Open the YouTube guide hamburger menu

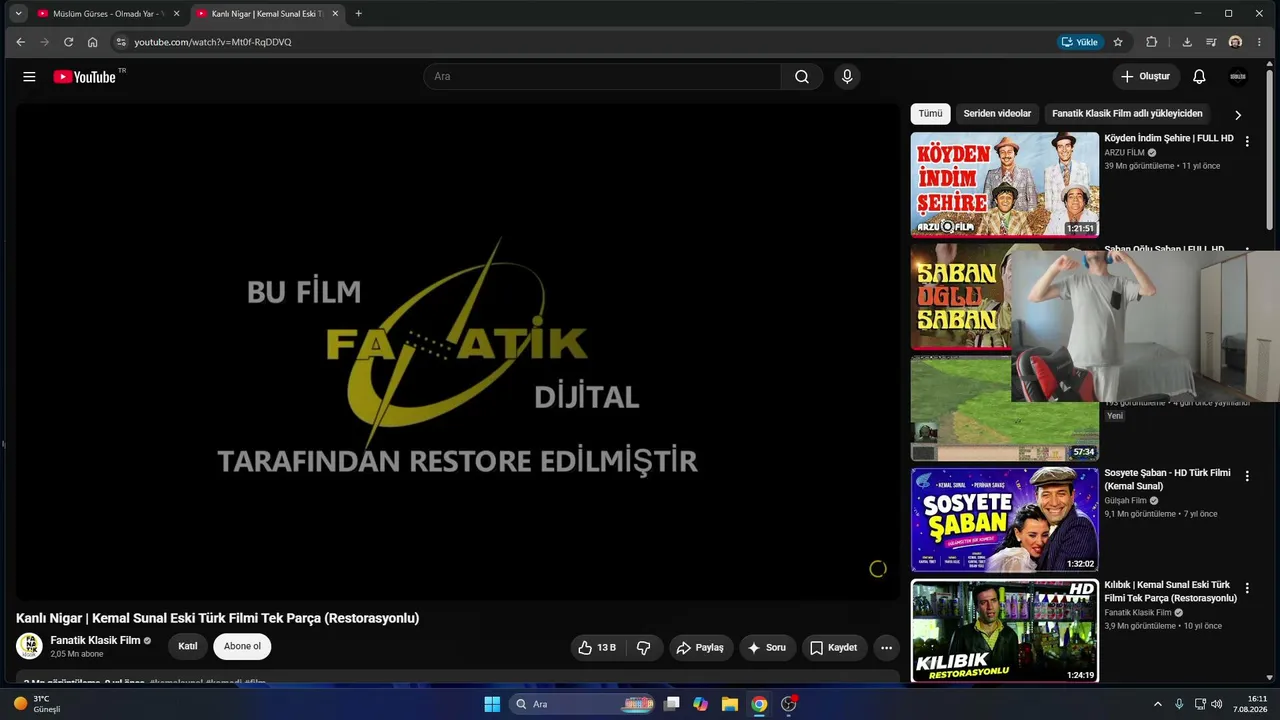pyautogui.click(x=29, y=77)
